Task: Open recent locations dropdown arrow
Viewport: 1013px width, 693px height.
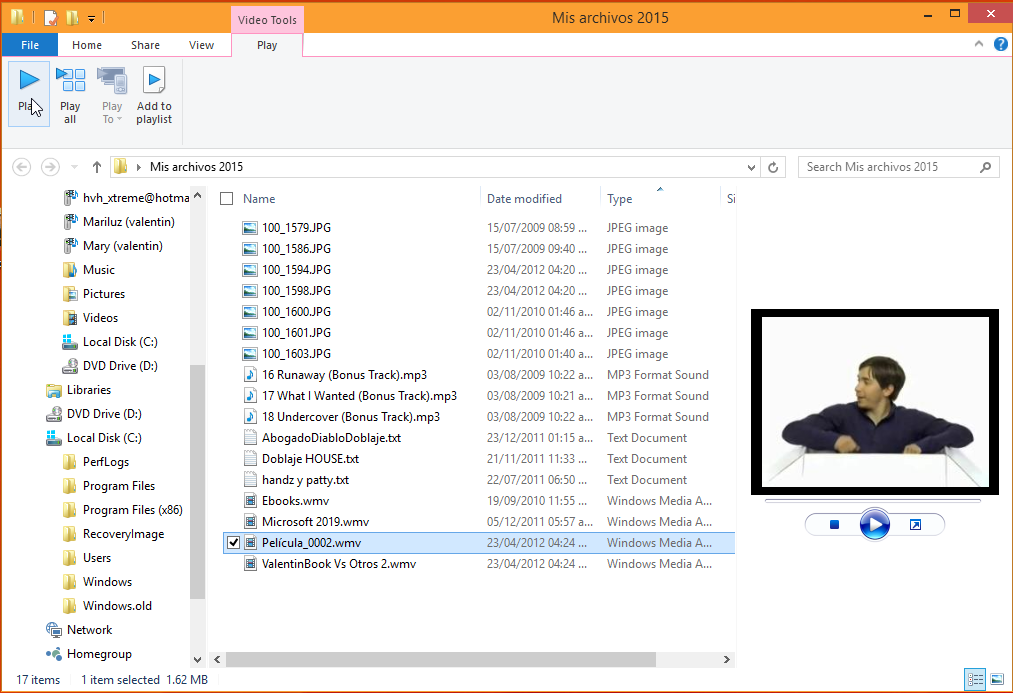Action: pos(74,167)
